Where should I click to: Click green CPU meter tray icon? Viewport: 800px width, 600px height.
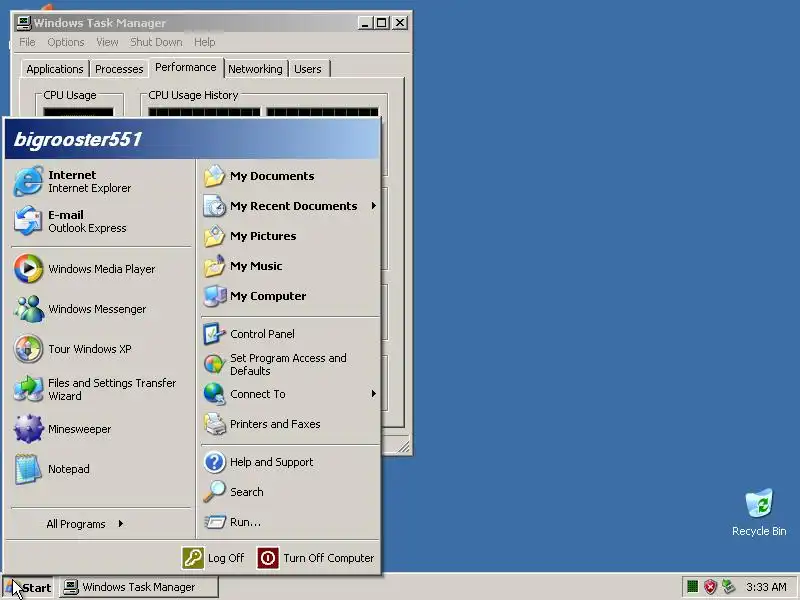[x=692, y=587]
